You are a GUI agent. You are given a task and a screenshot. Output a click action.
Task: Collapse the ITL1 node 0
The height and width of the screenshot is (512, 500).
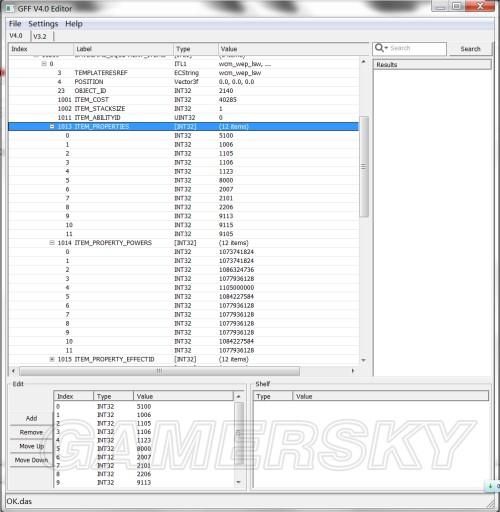tap(44, 64)
